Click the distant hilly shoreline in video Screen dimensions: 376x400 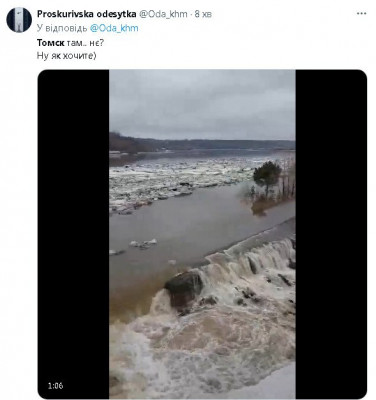pos(202,144)
